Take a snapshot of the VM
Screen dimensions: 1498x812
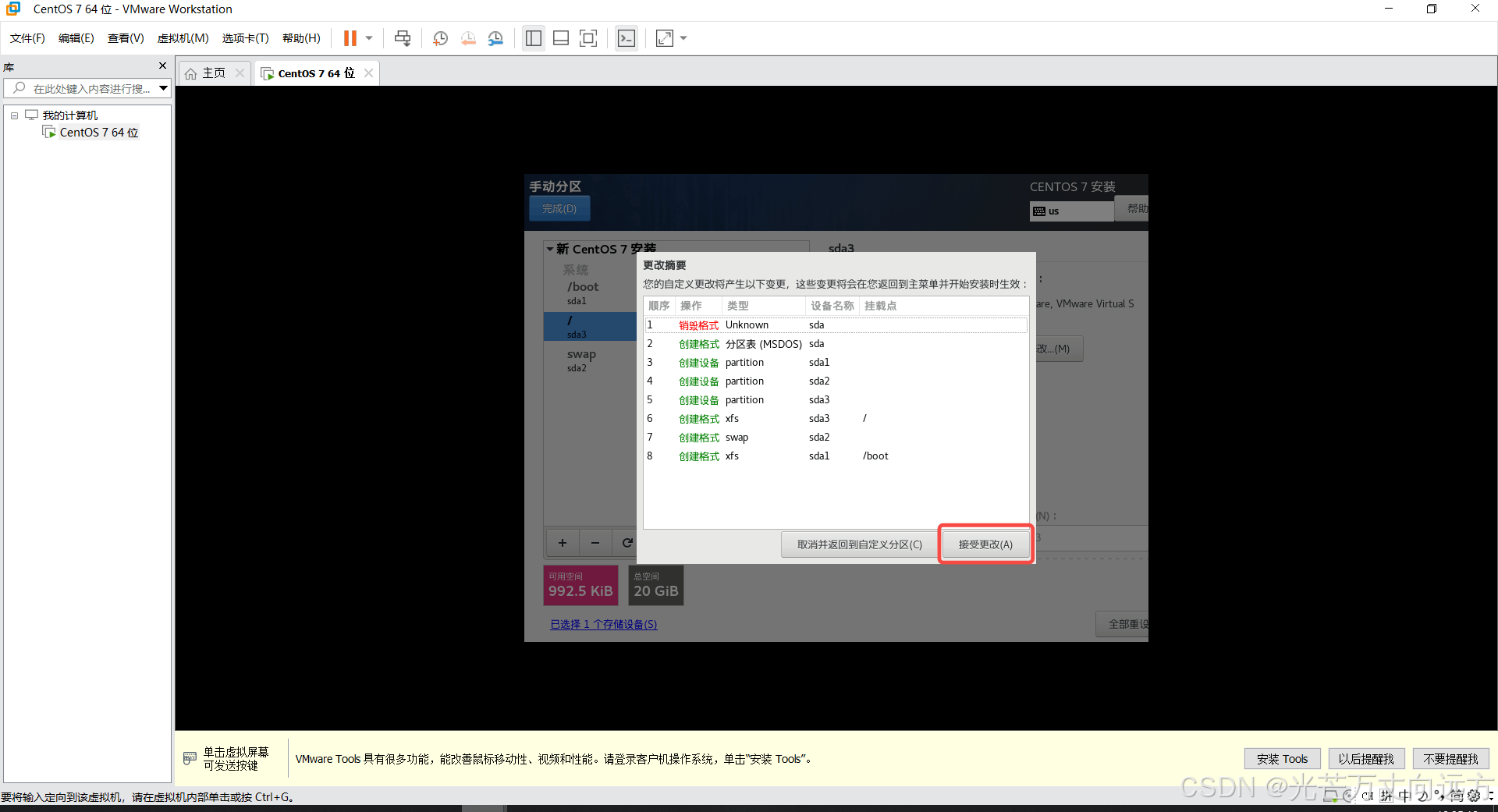[440, 38]
